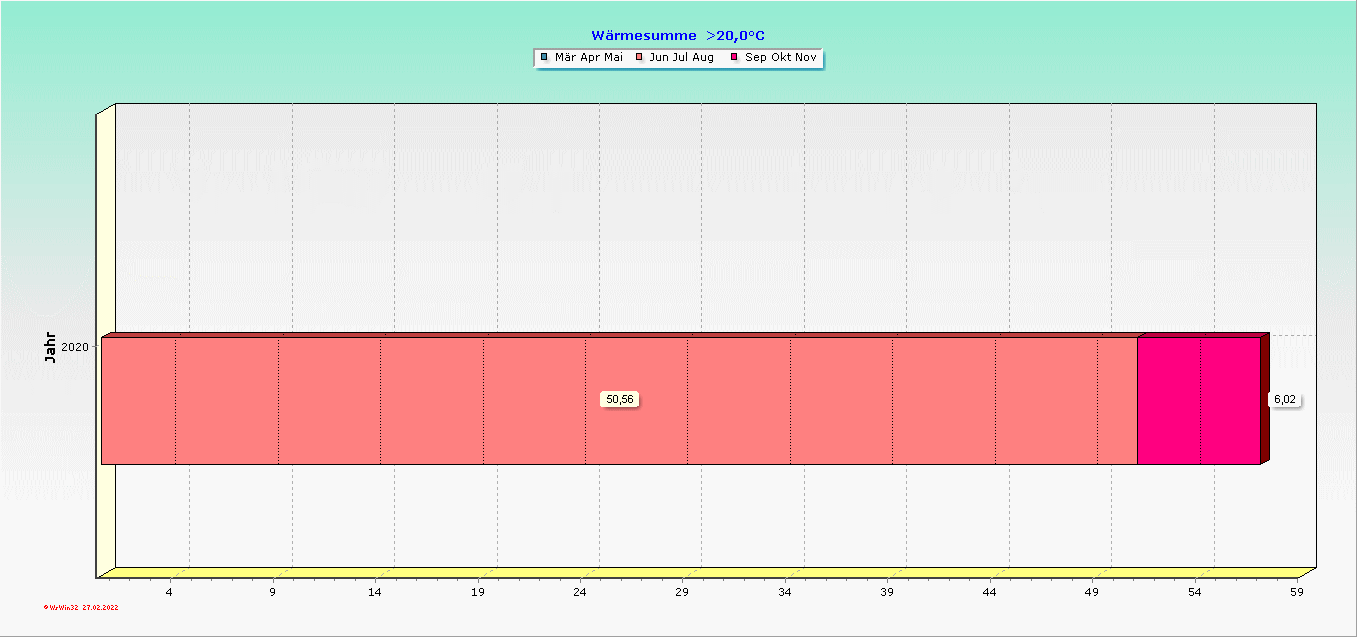Click the 6,02 value label
This screenshot has width=1357, height=637.
[1284, 399]
